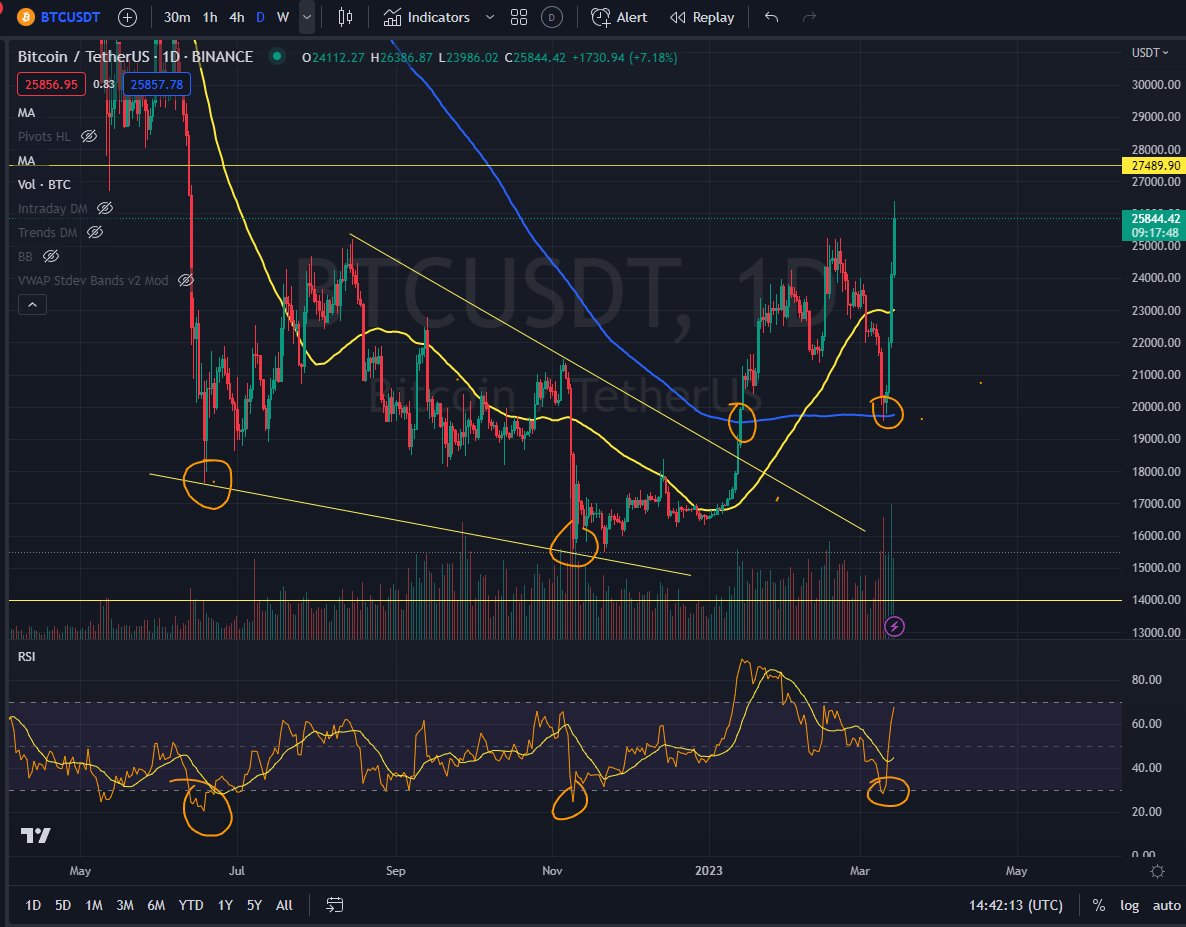1186x927 pixels.
Task: Set the date range to 5D
Action: coord(63,905)
